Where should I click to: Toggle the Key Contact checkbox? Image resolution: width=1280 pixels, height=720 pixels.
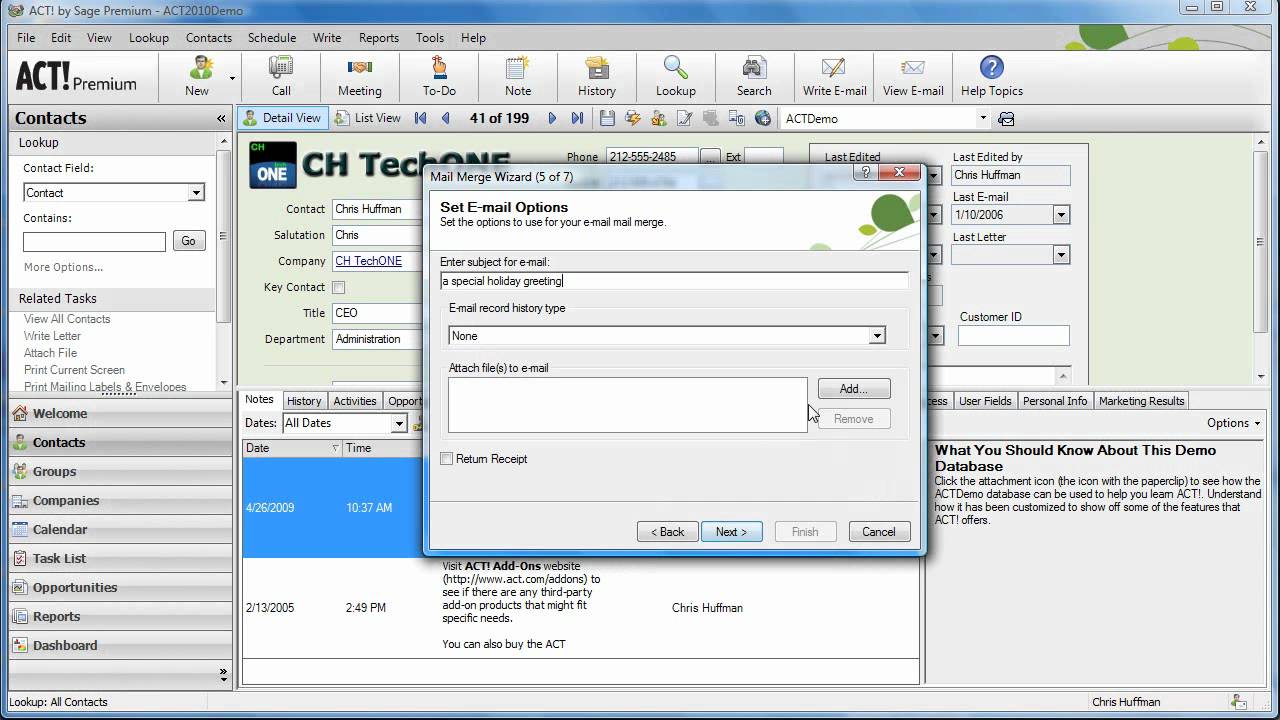338,287
